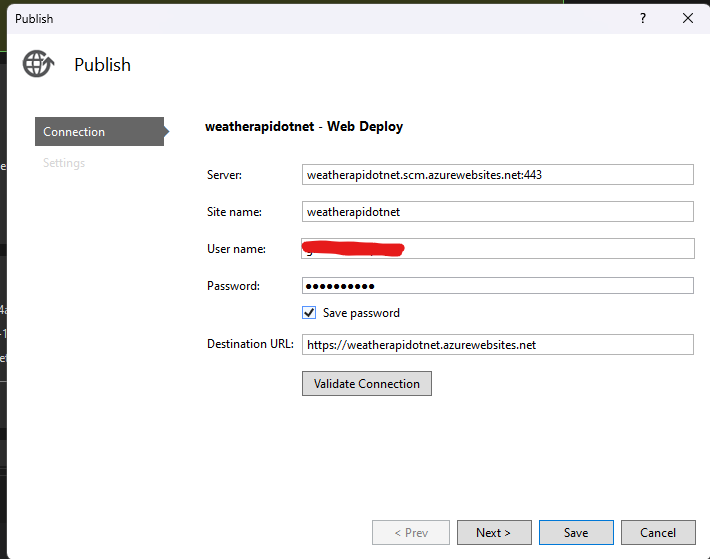Click the 'Server:' label
The width and height of the screenshot is (710, 559).
224,175
